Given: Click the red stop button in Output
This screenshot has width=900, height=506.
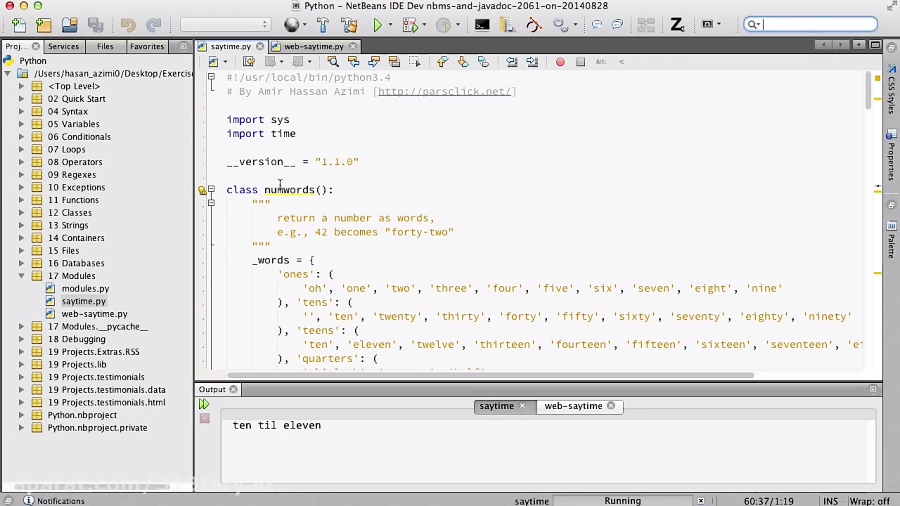Looking at the screenshot, I should click(x=204, y=418).
